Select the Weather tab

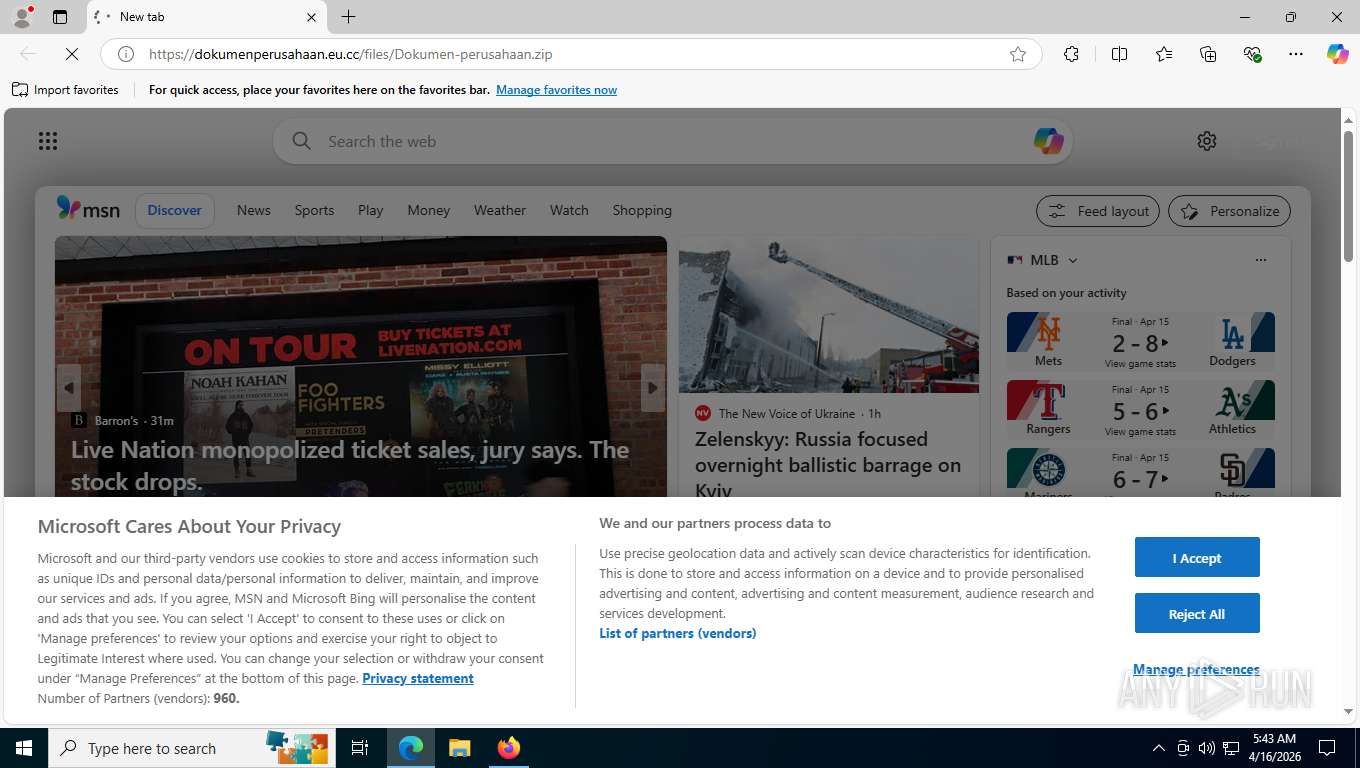click(500, 210)
